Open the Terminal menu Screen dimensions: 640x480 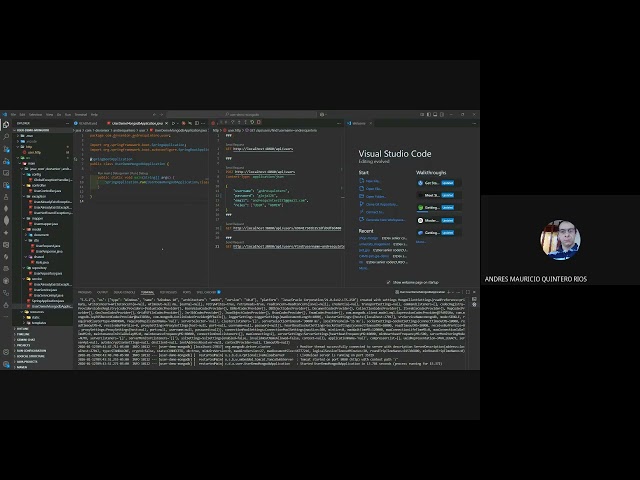point(81,115)
